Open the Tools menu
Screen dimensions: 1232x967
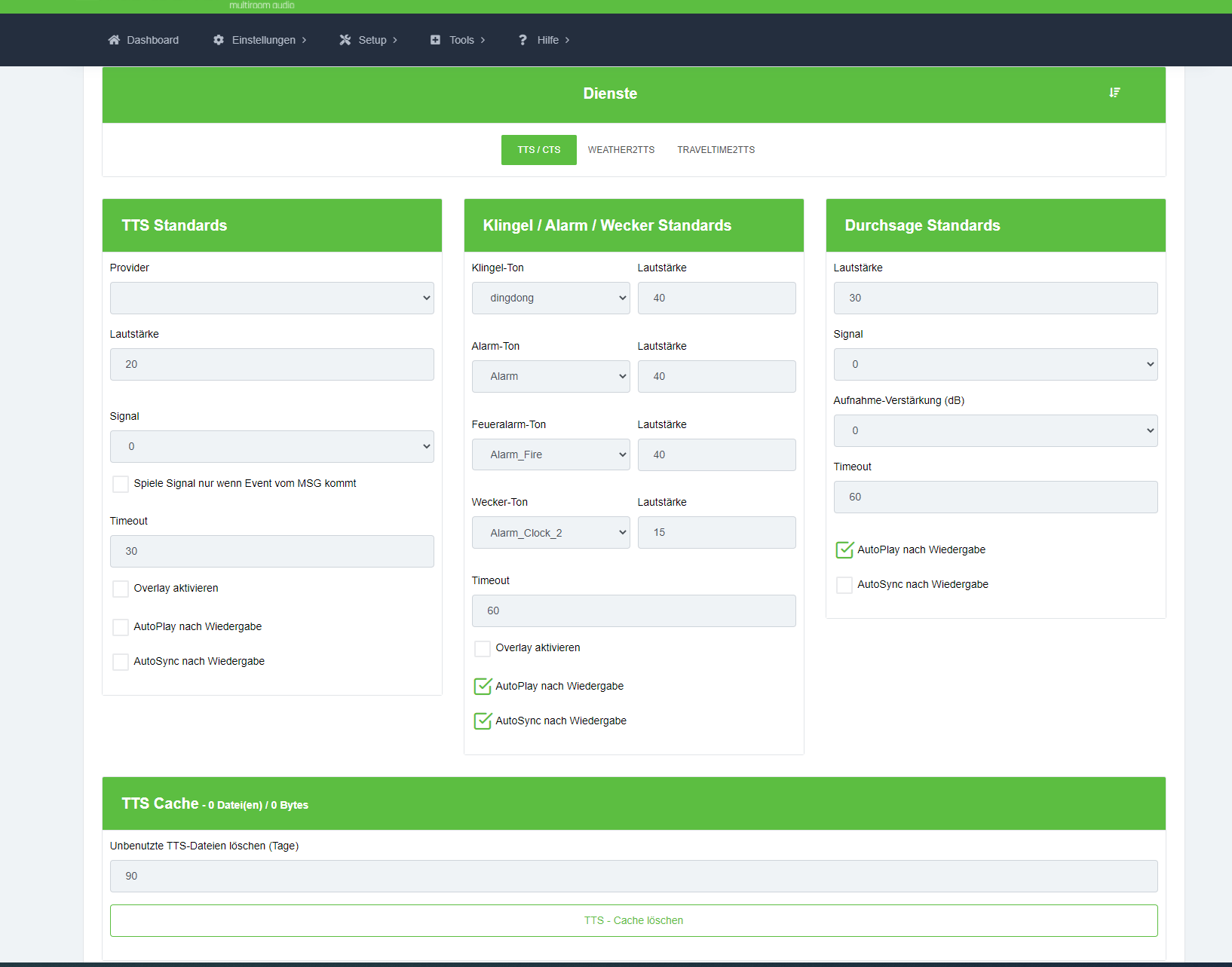click(x=458, y=40)
